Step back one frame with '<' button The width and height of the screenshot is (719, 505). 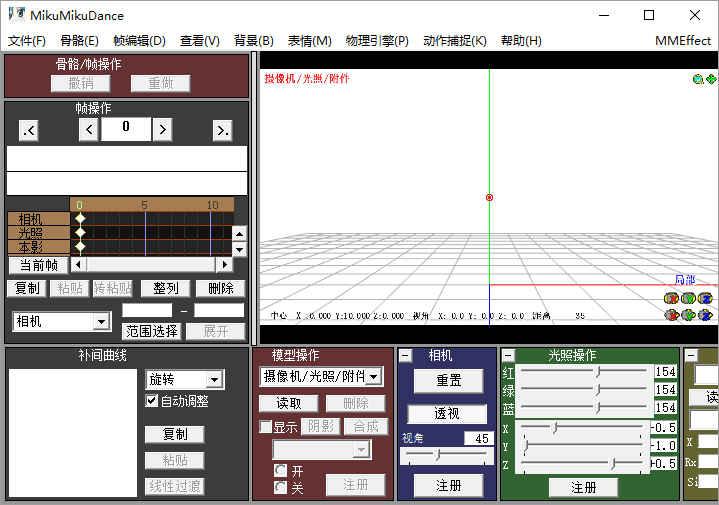[89, 130]
